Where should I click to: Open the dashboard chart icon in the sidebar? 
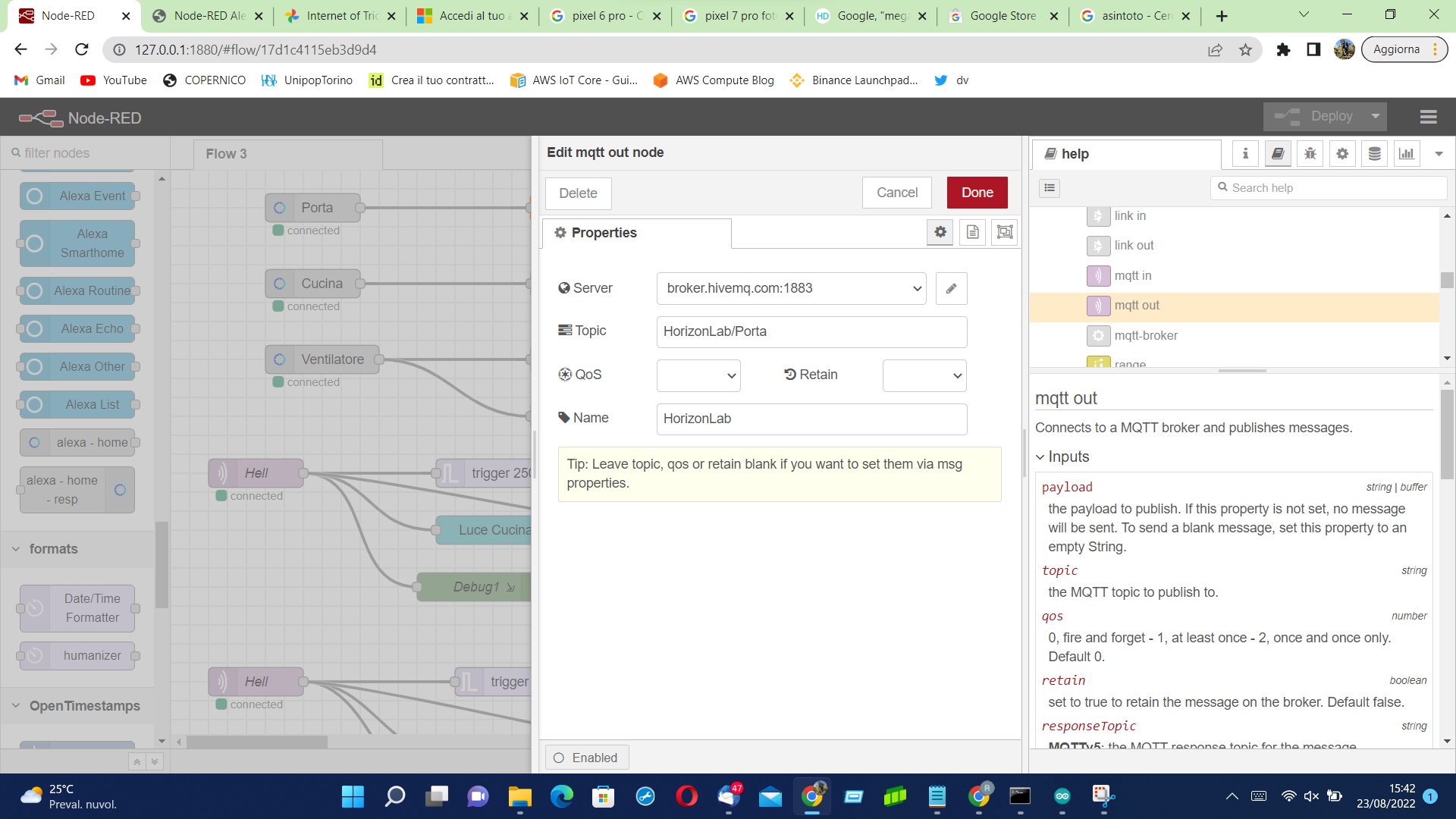1407,153
